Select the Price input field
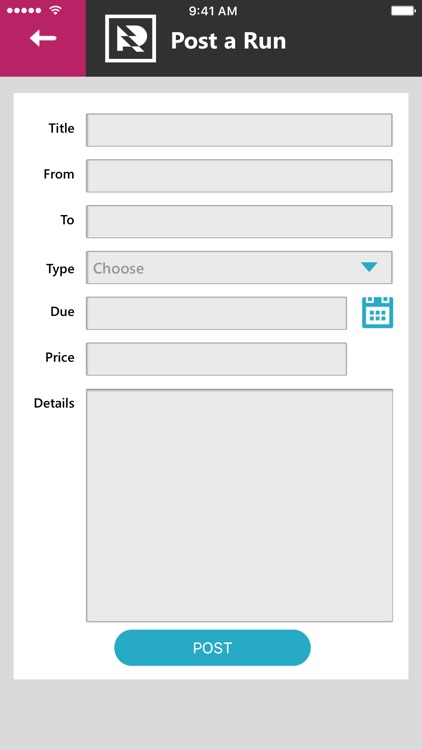 216,359
